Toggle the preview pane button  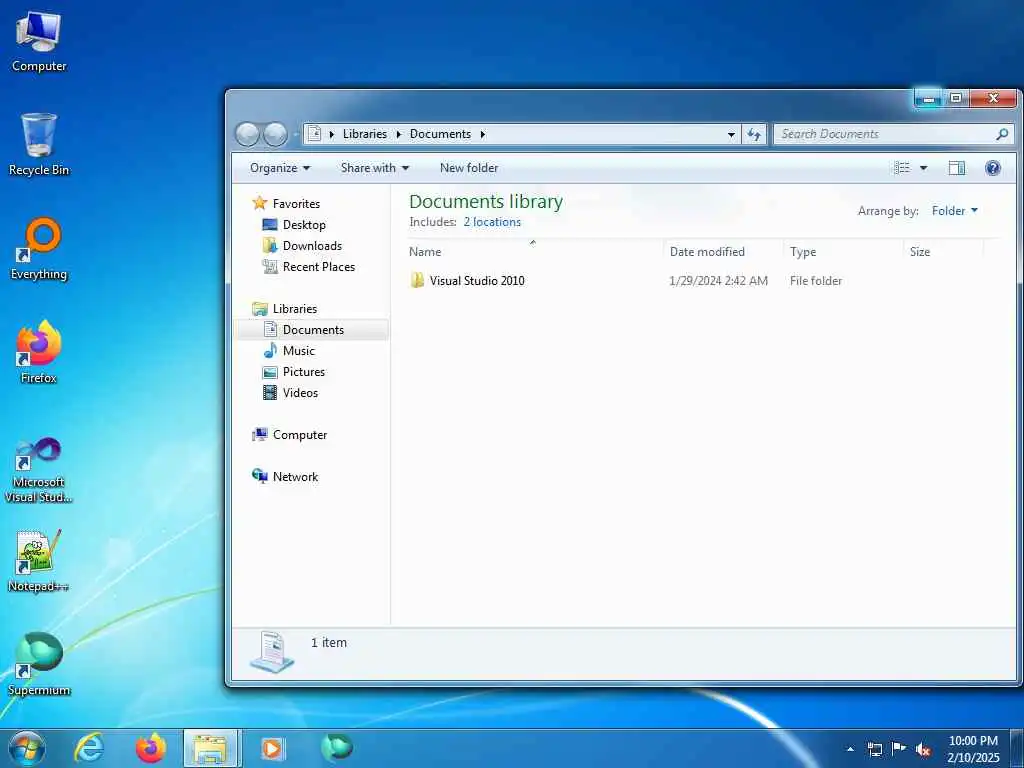pos(957,168)
